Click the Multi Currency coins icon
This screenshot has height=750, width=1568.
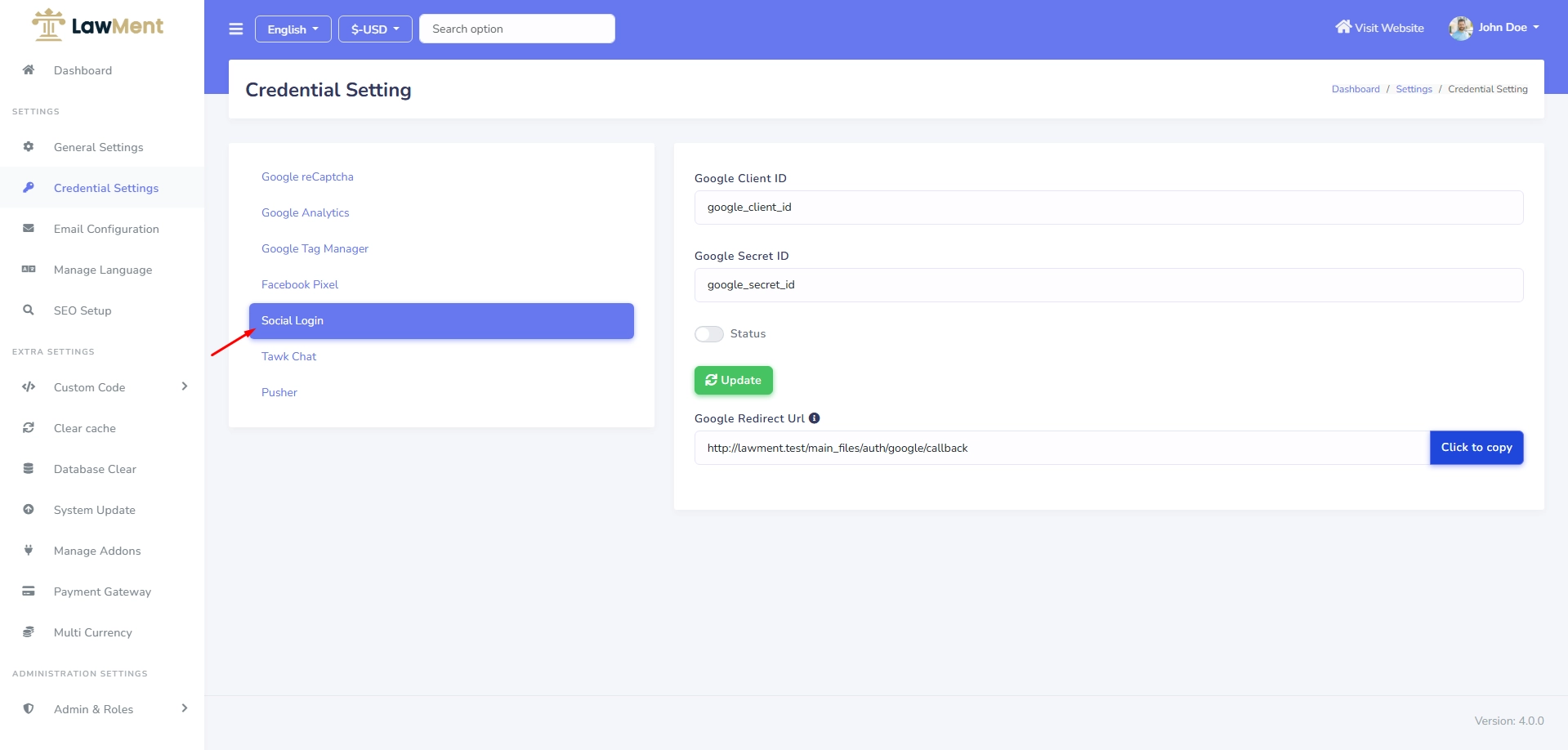pos(29,632)
